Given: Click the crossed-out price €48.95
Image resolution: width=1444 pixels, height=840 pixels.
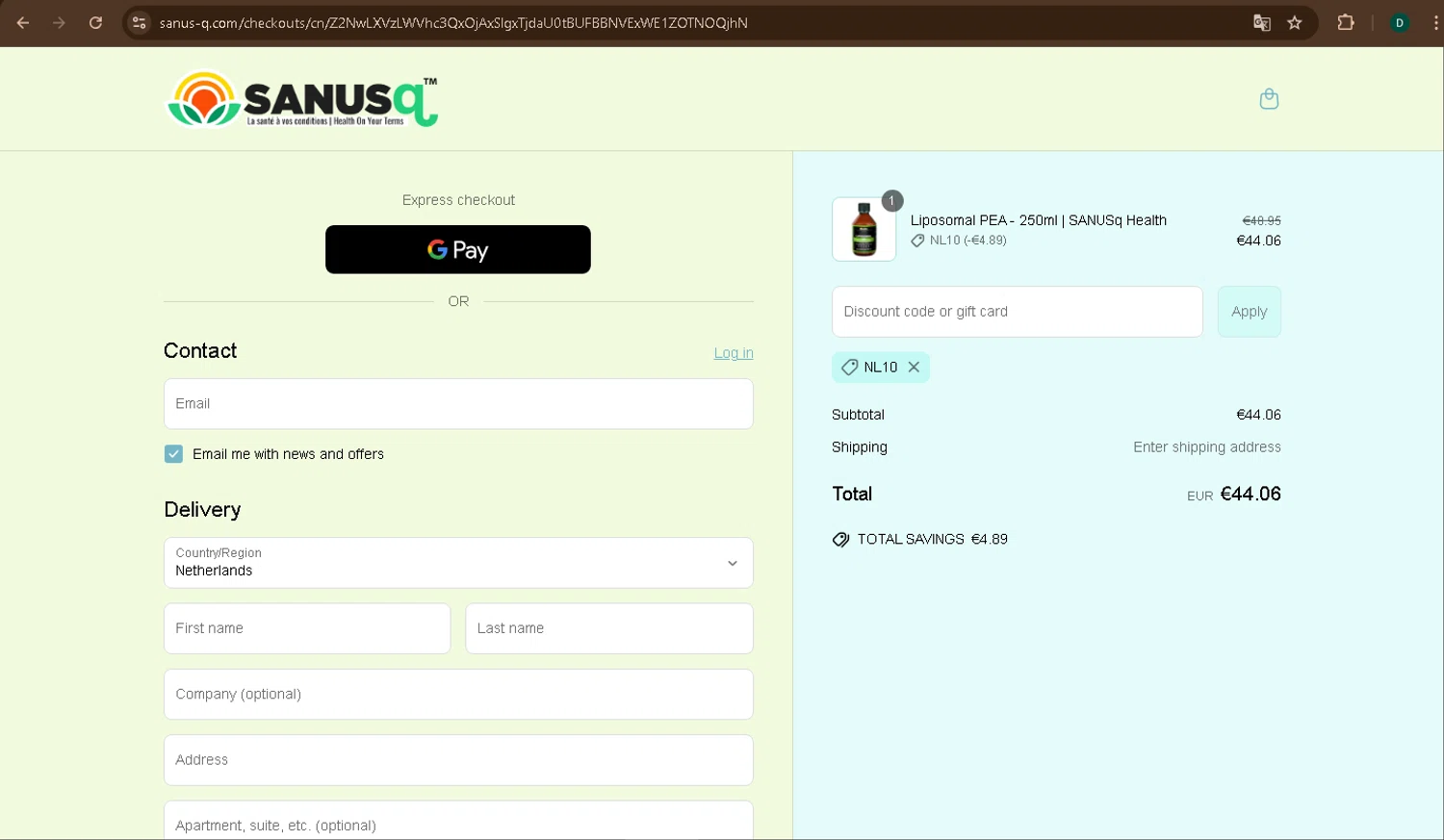Looking at the screenshot, I should (1261, 220).
